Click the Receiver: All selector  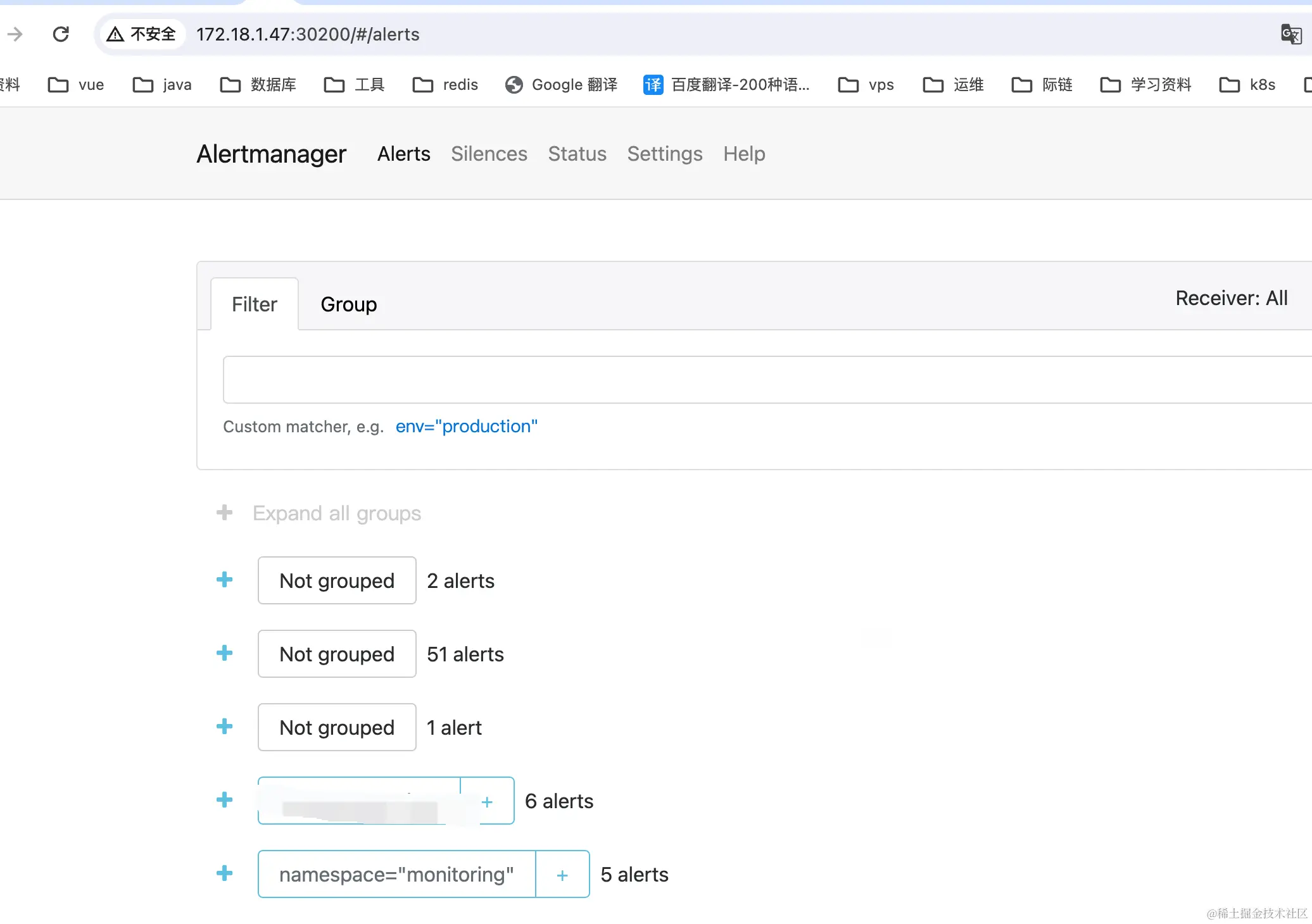point(1231,298)
